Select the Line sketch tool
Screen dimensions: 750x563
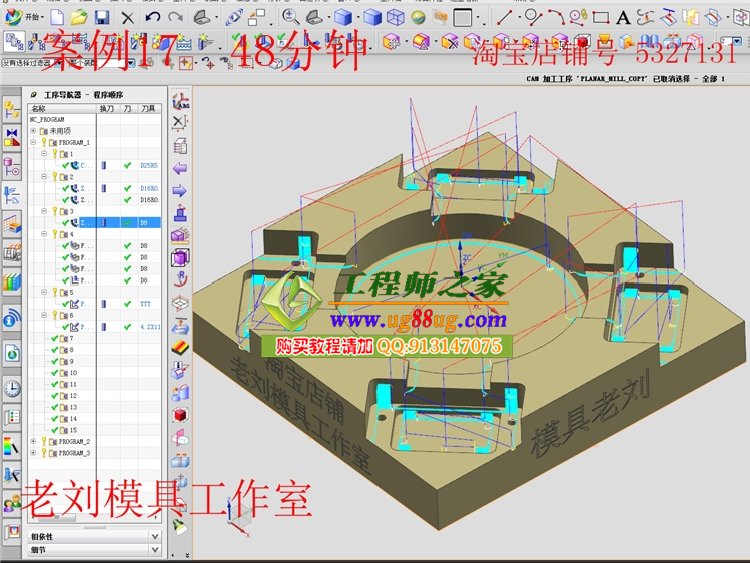[x=504, y=17]
